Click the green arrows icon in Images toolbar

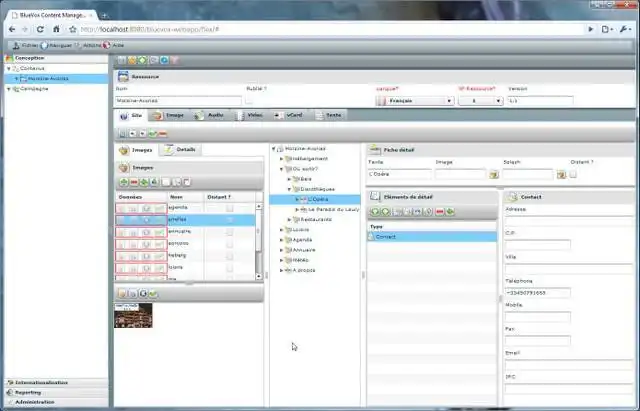[144, 182]
